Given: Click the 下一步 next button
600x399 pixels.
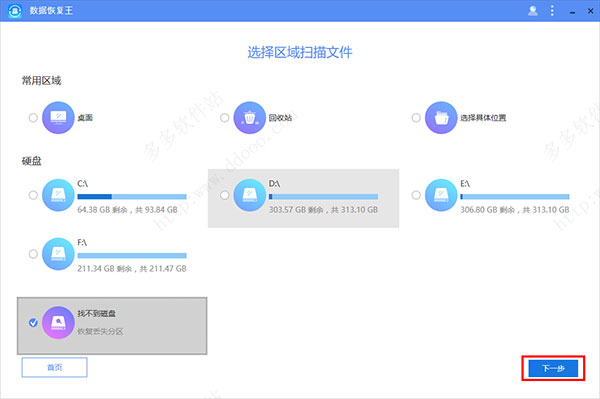Looking at the screenshot, I should click(553, 368).
